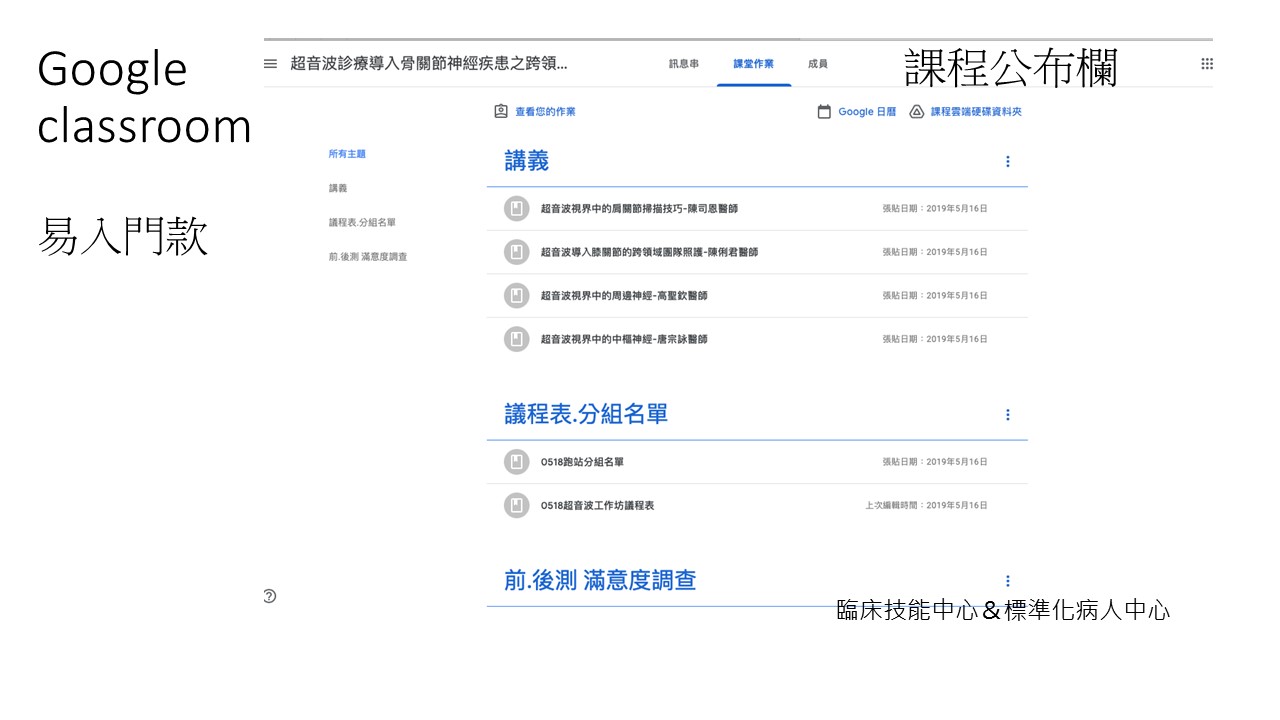Select 前.後測 滿意度調查 in the sidebar

point(367,257)
